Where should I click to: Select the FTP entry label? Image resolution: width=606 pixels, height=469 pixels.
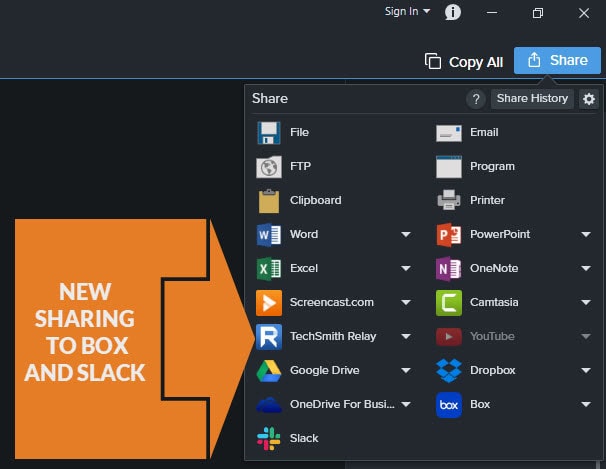300,167
